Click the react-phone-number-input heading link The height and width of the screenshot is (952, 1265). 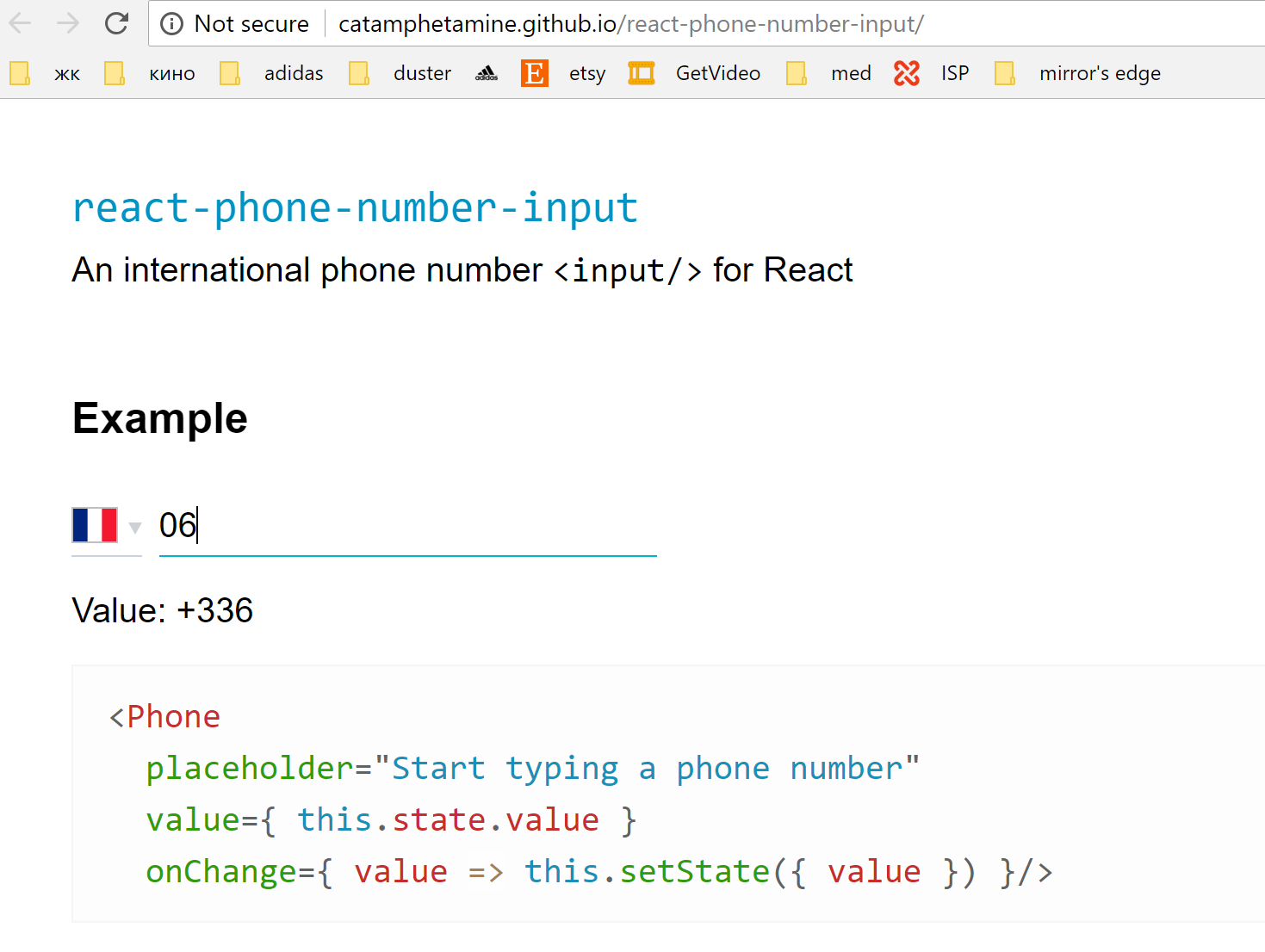pos(356,207)
